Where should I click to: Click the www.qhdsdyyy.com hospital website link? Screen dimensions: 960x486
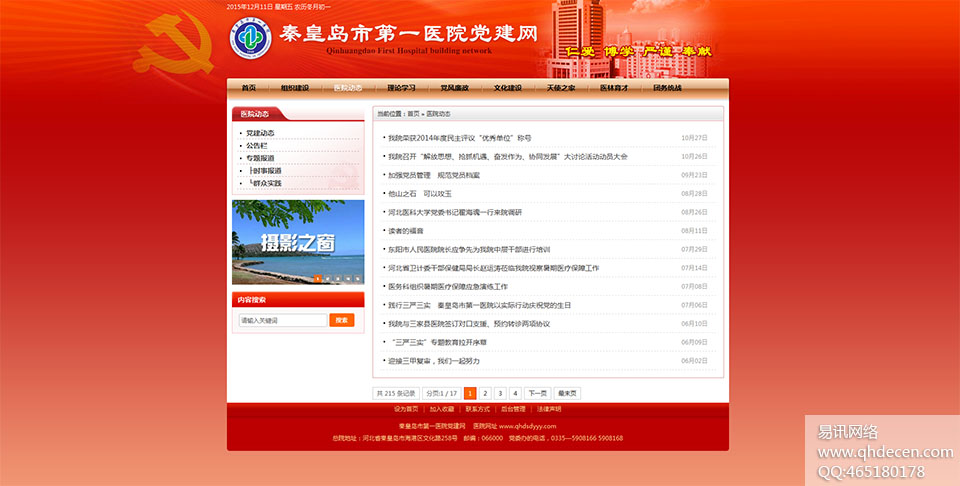[x=528, y=426]
